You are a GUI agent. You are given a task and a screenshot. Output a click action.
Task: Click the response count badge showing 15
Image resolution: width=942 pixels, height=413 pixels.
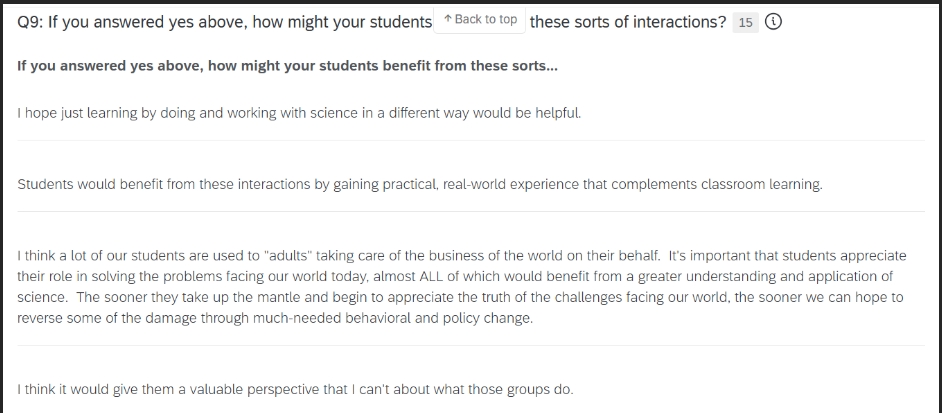[x=746, y=22]
